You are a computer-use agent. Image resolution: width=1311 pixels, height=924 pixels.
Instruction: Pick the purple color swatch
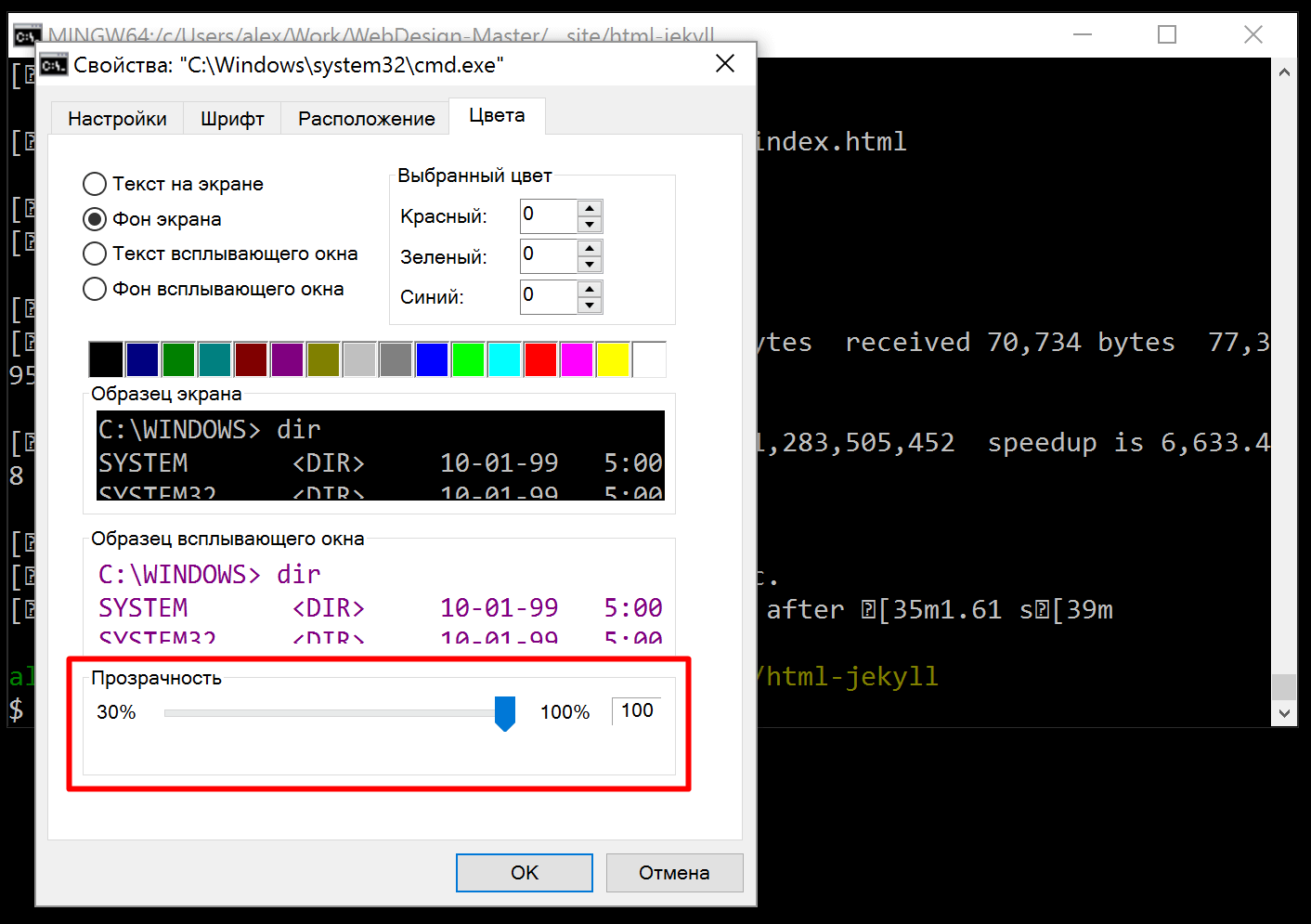point(287,359)
